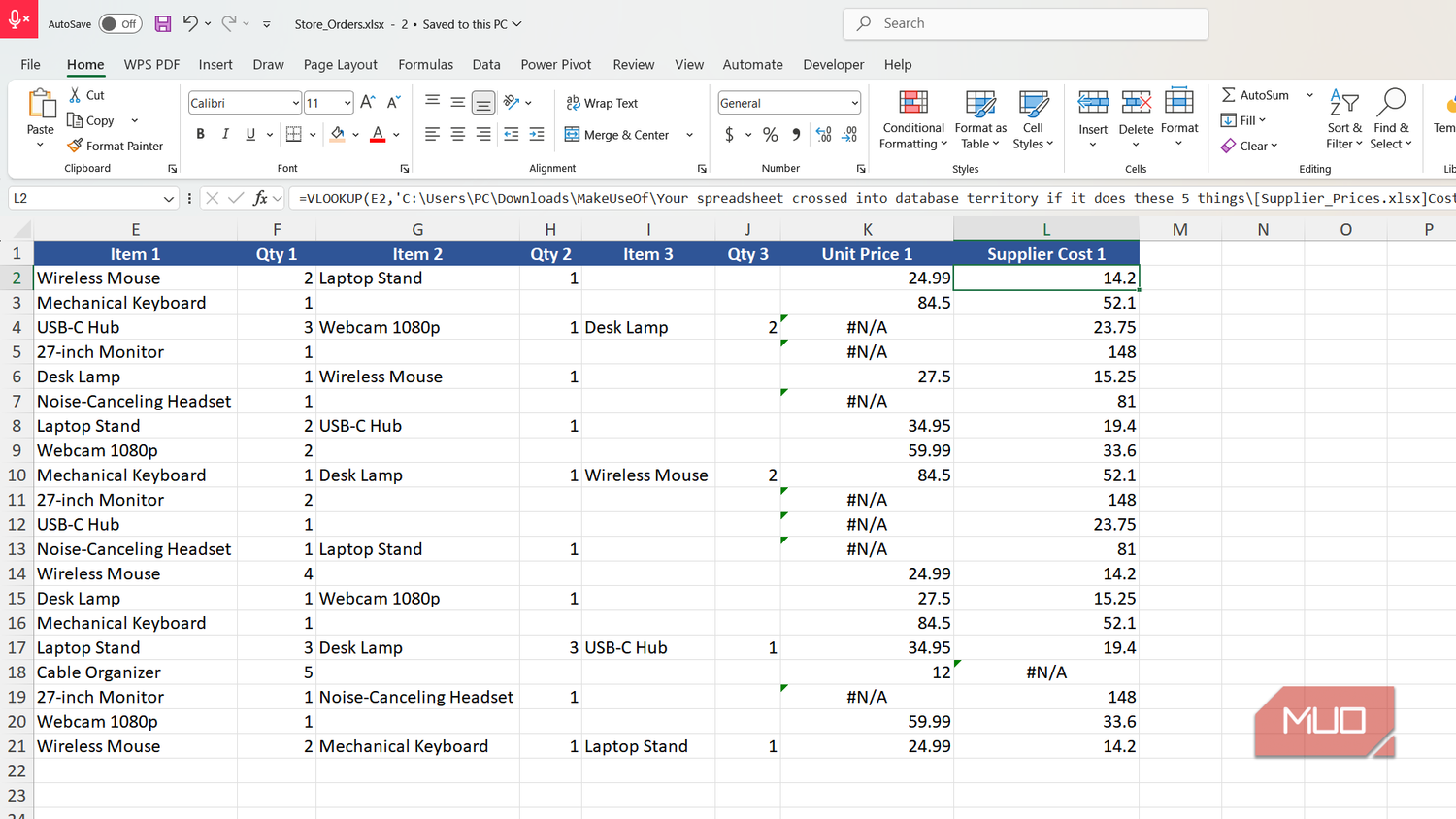The image size is (1456, 819).
Task: Open the File menu
Action: (x=31, y=64)
